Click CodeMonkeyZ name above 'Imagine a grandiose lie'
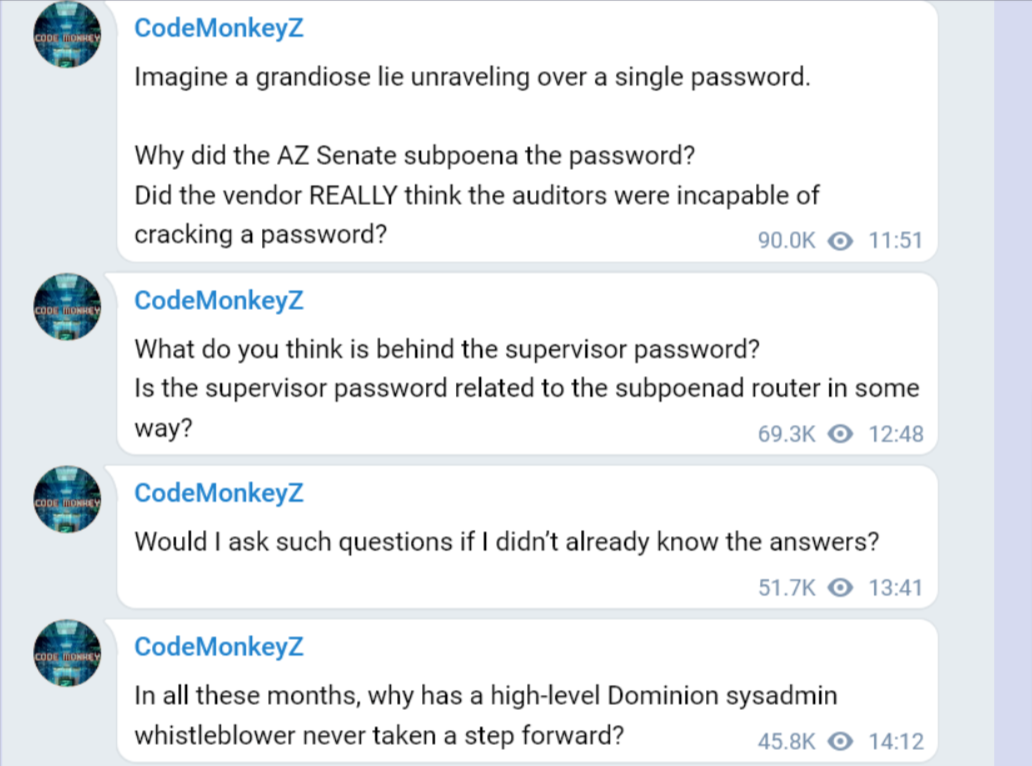This screenshot has width=1032, height=766. click(x=218, y=28)
